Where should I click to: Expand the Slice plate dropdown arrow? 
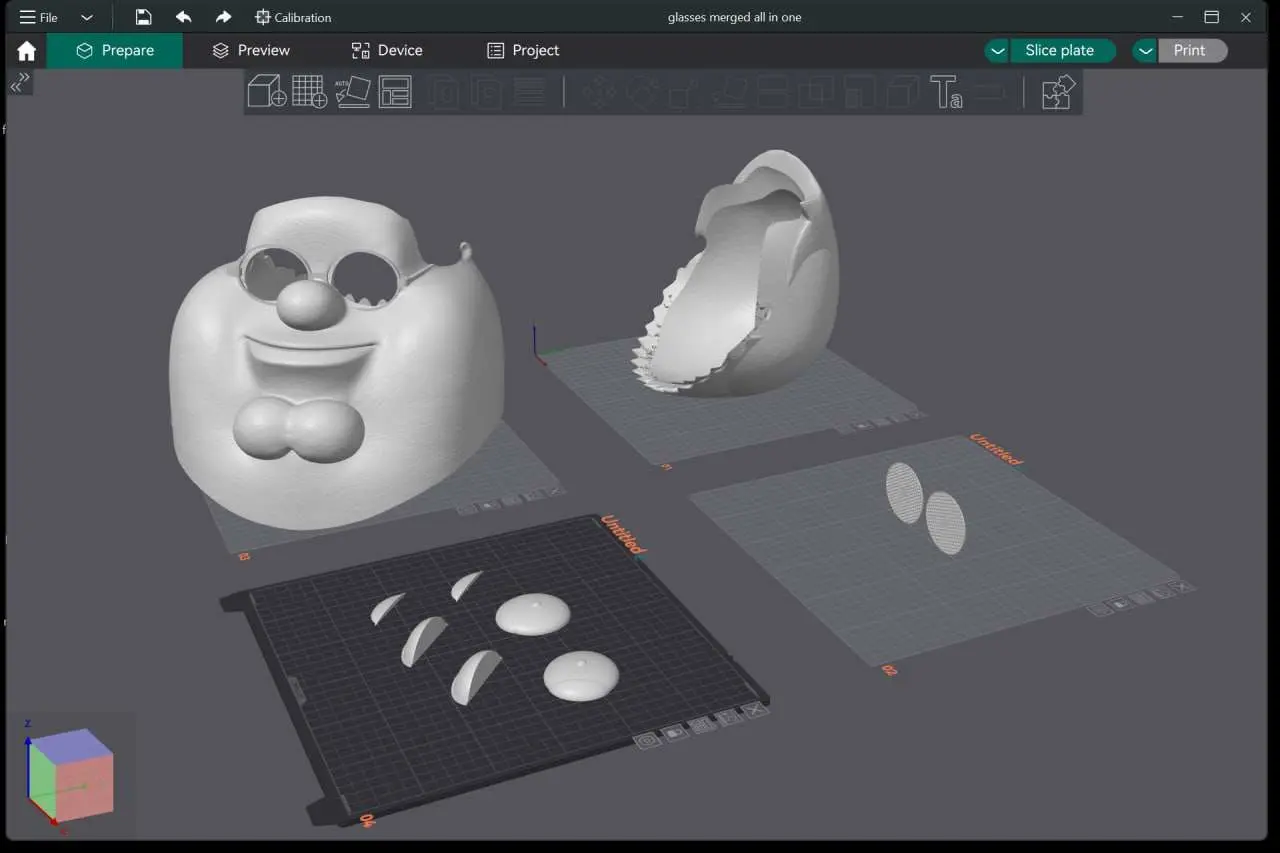coord(997,51)
